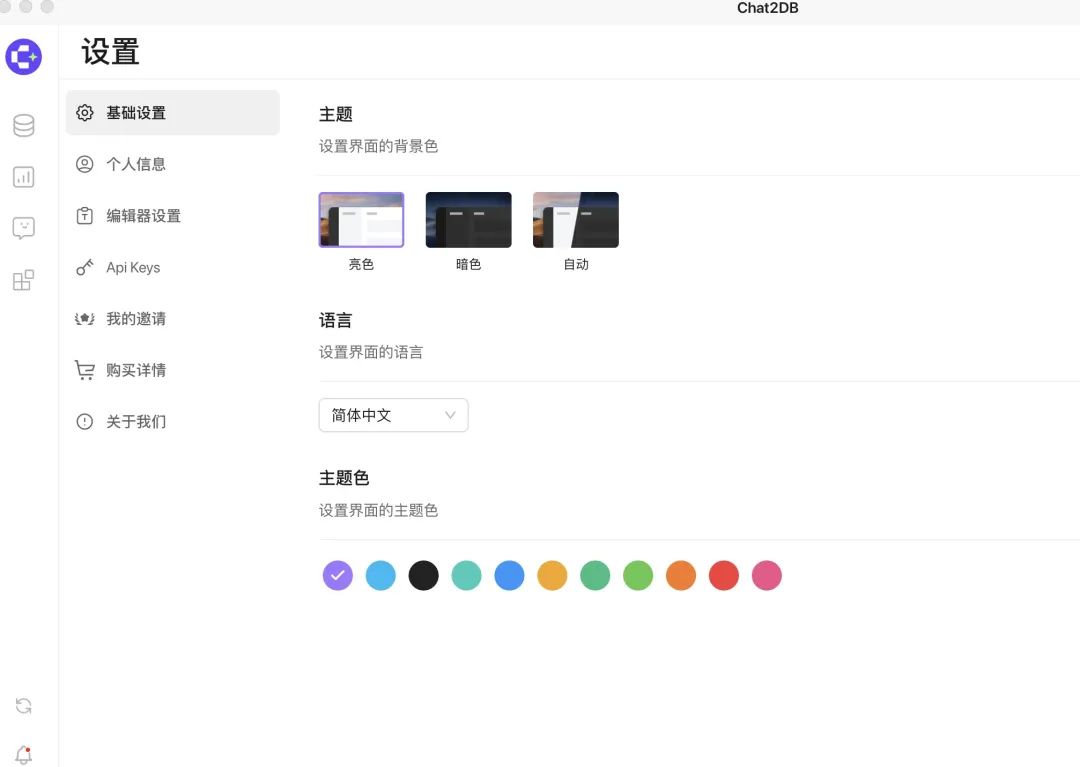The height and width of the screenshot is (767, 1080).
Task: Open the database connections icon in sidebar
Action: [23, 125]
